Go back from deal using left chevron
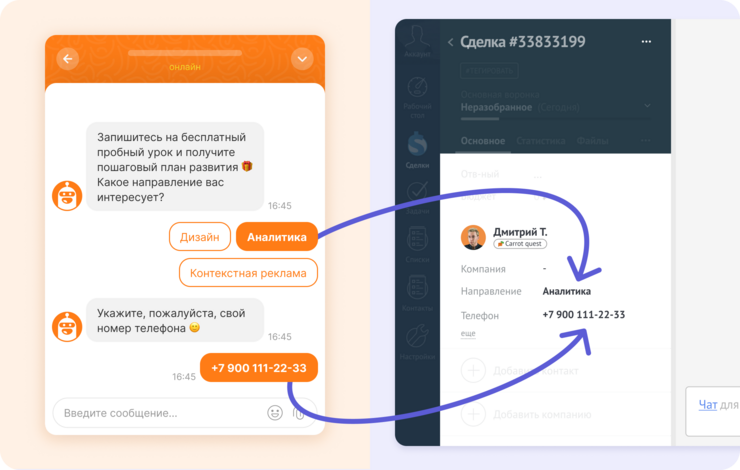This screenshot has width=740, height=470. point(450,42)
